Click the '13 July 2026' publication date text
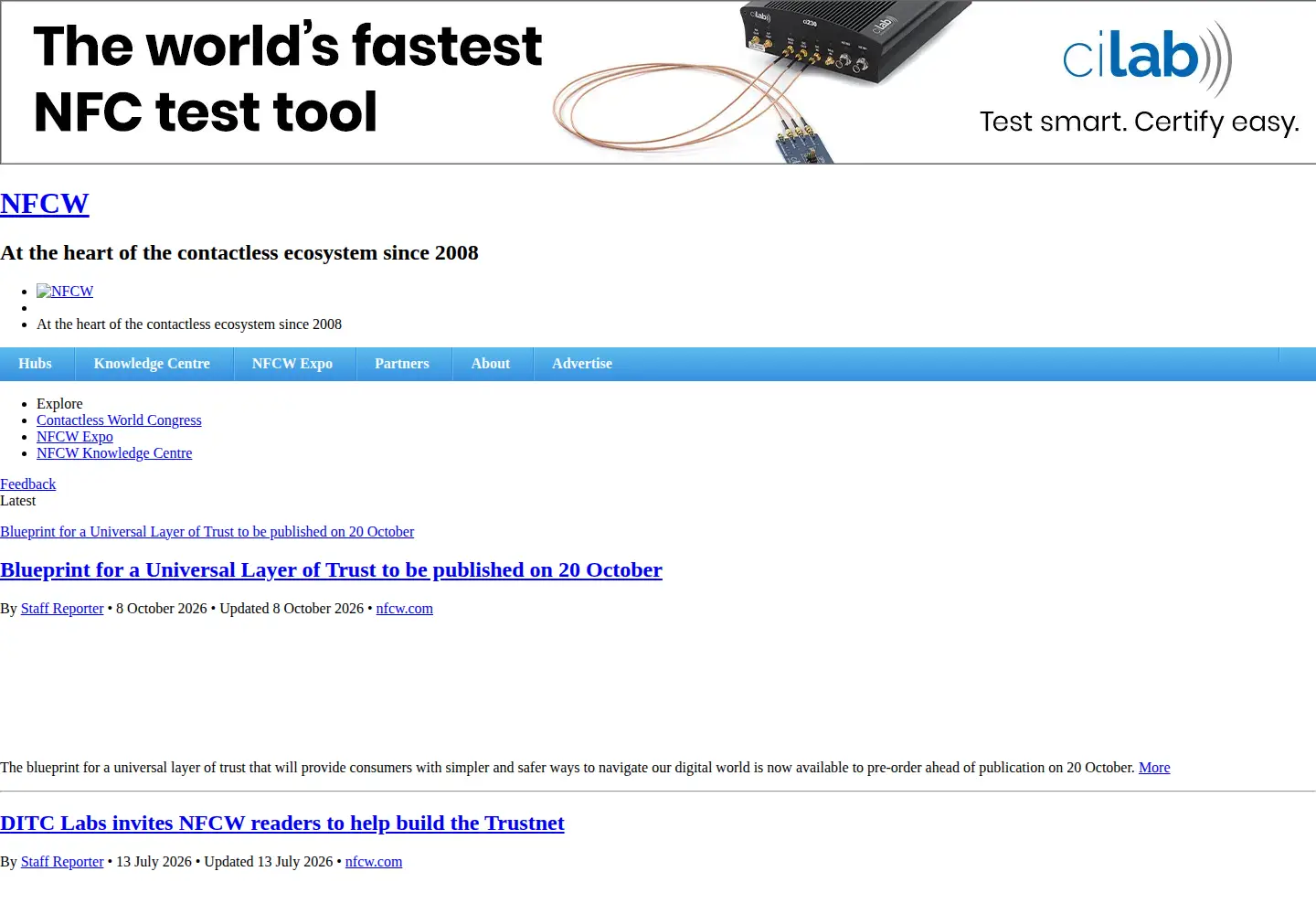 pyautogui.click(x=154, y=862)
